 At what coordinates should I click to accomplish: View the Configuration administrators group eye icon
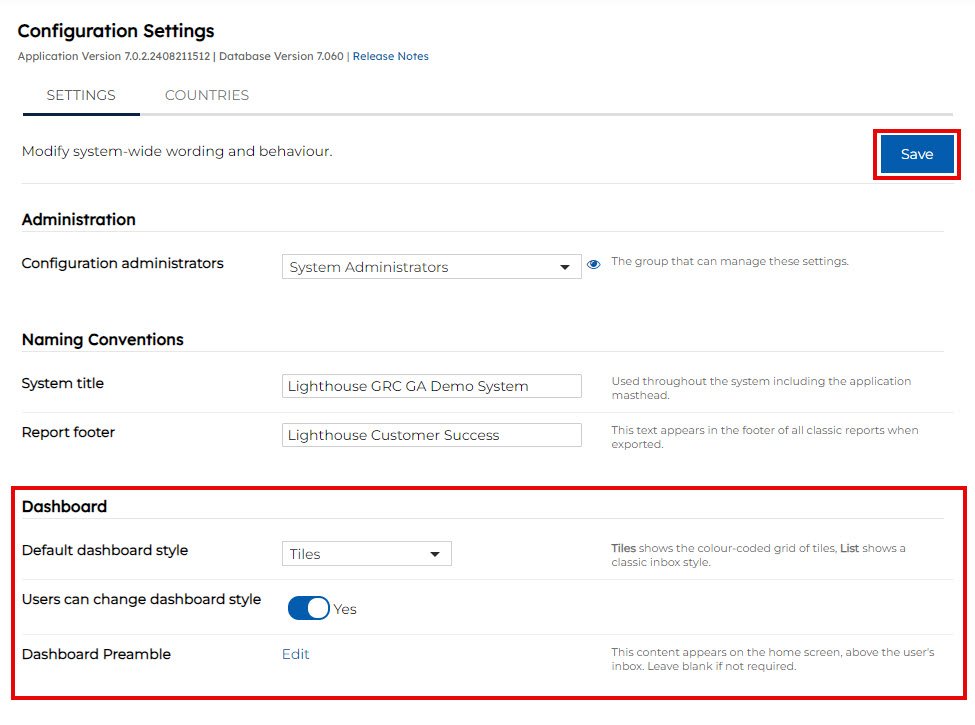pyautogui.click(x=593, y=265)
